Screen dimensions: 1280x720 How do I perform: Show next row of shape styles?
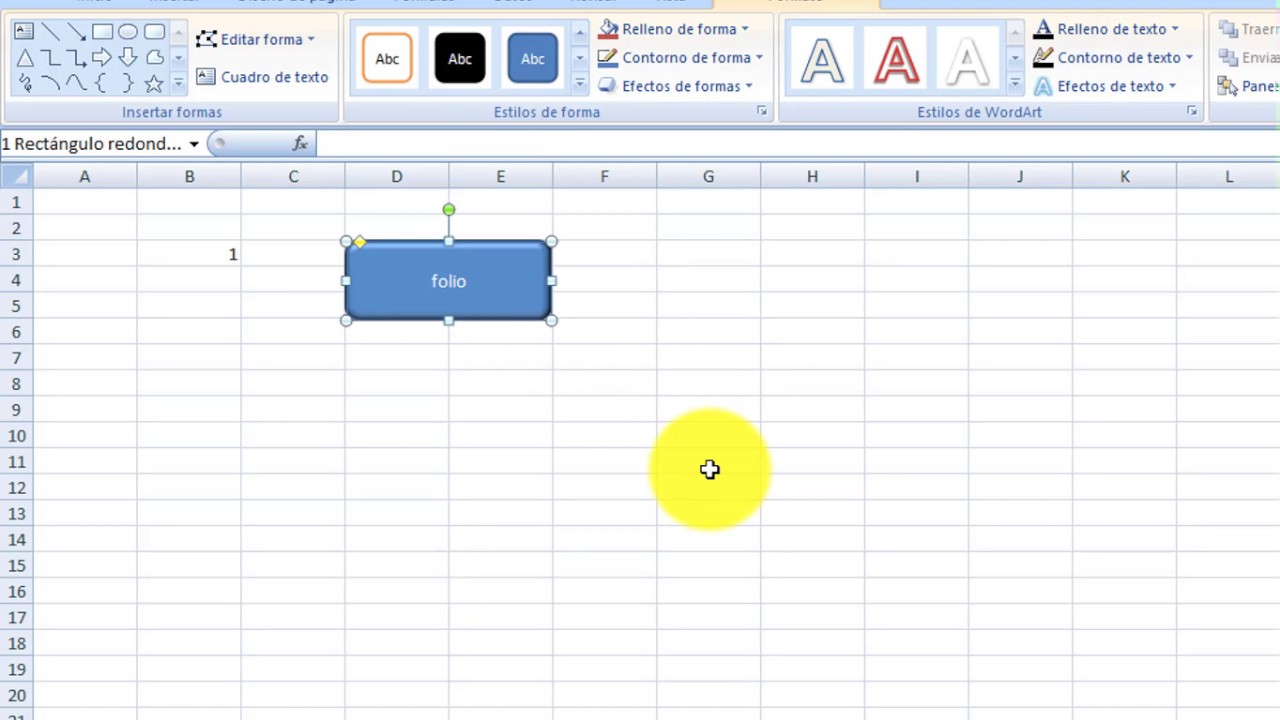tap(580, 58)
